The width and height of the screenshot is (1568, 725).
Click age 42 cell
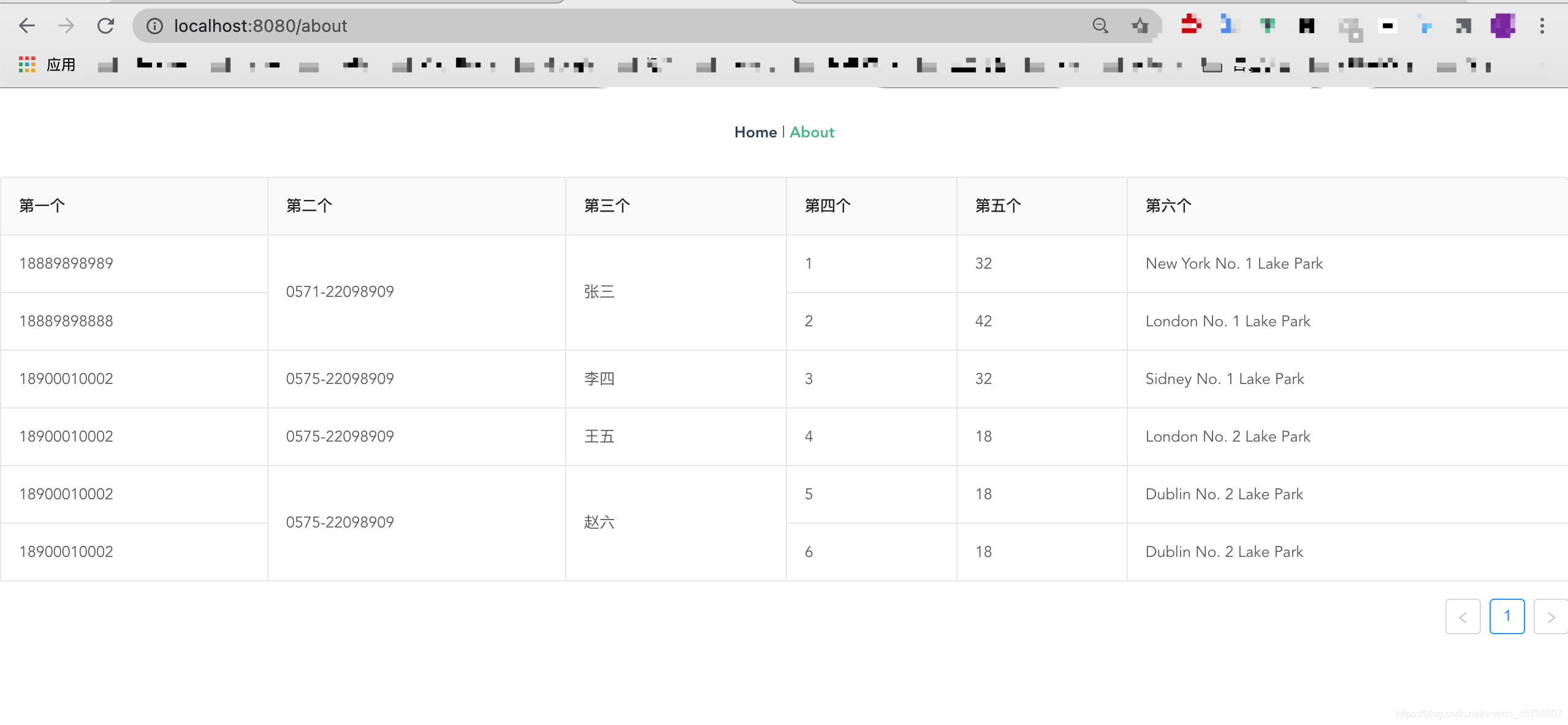click(x=1042, y=321)
